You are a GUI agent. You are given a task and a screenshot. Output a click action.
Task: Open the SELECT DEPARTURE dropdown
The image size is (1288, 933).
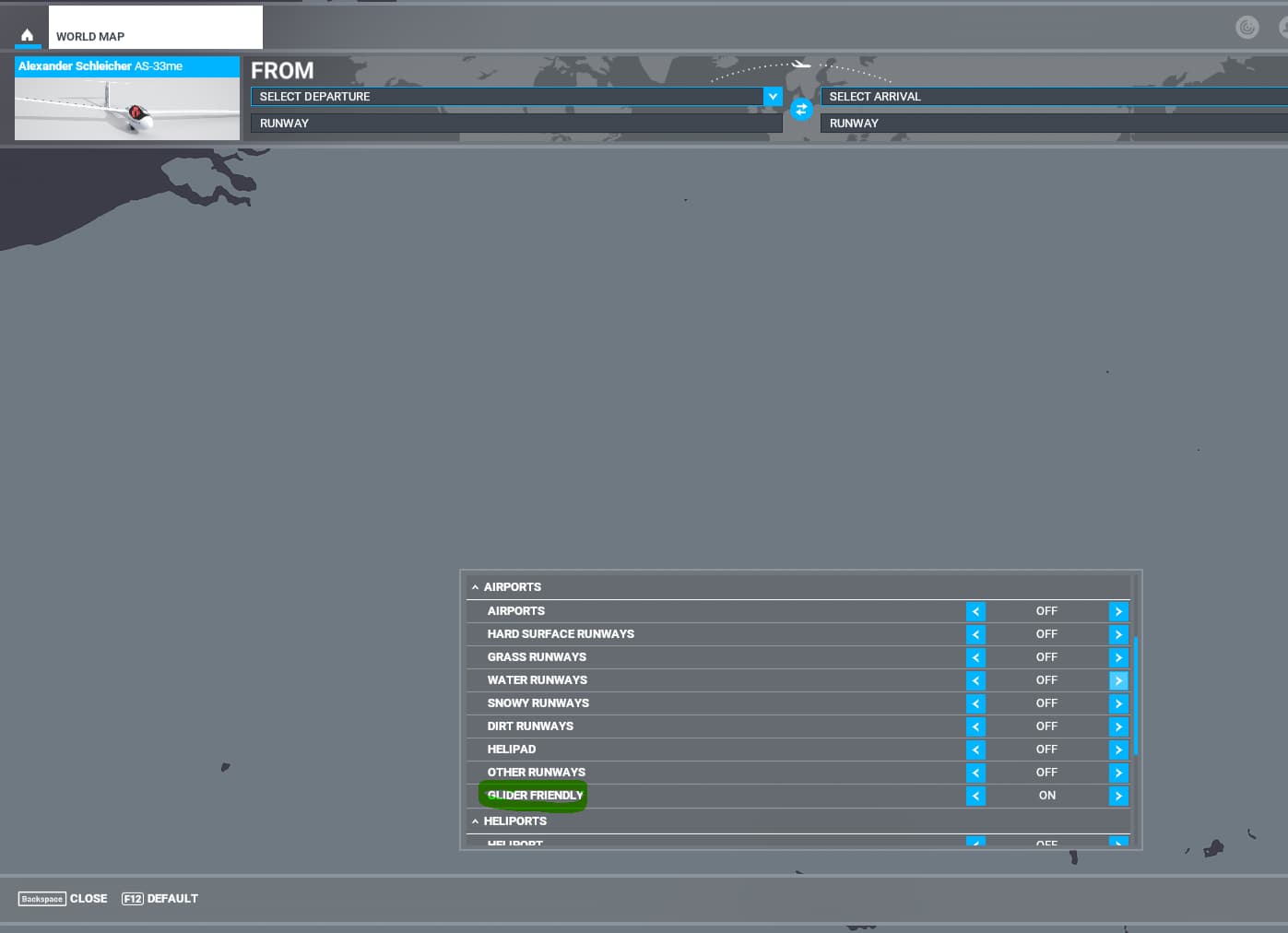773,96
